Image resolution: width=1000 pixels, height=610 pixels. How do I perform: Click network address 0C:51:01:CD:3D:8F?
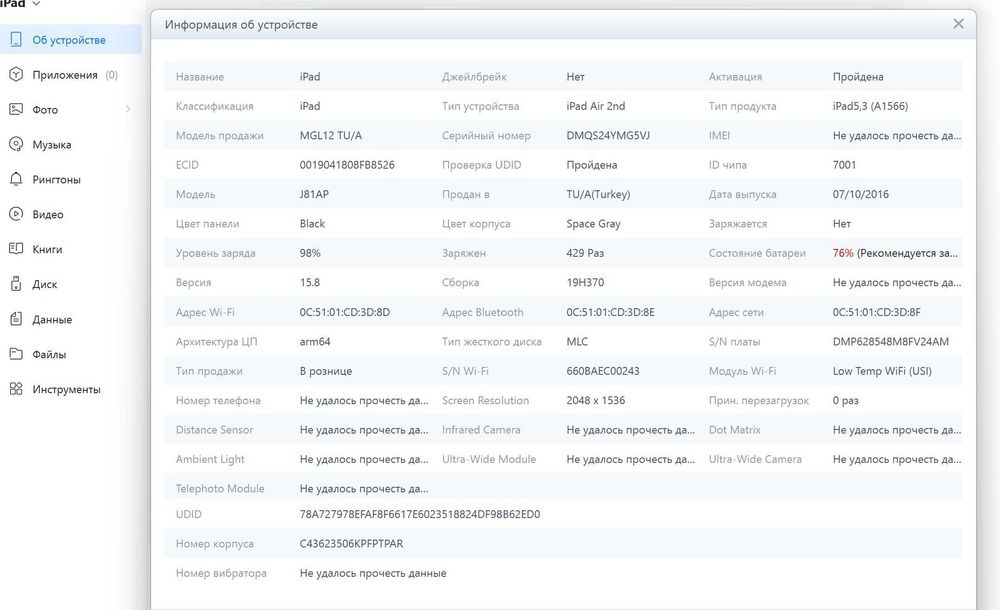tap(876, 312)
